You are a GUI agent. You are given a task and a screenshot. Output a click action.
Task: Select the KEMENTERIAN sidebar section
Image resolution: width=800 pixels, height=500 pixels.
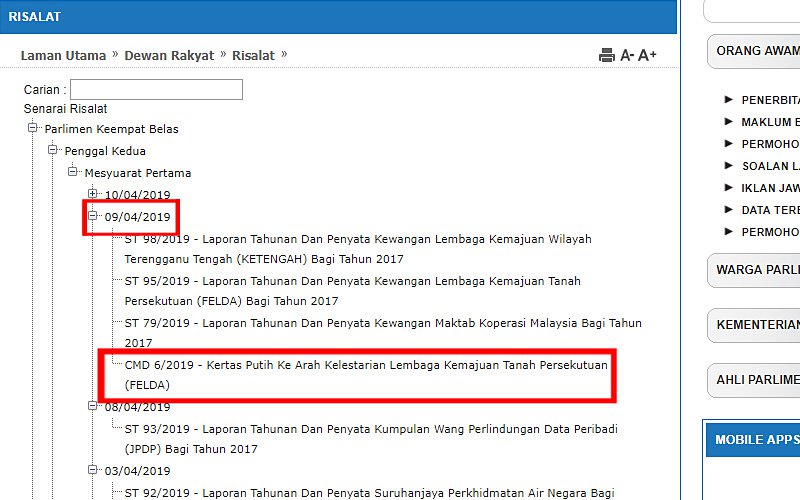(757, 325)
